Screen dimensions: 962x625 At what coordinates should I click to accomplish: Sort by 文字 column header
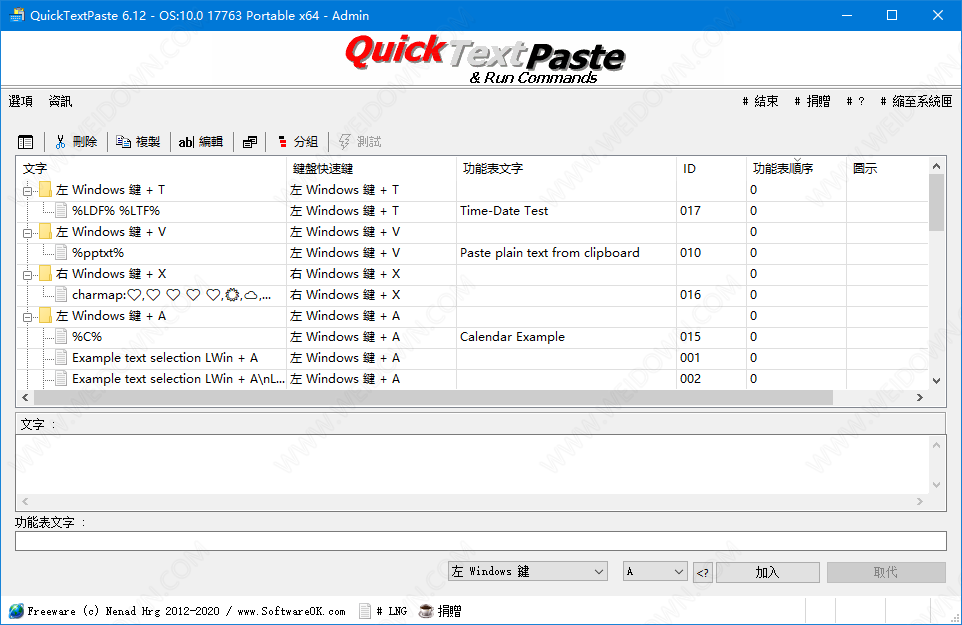coord(152,168)
